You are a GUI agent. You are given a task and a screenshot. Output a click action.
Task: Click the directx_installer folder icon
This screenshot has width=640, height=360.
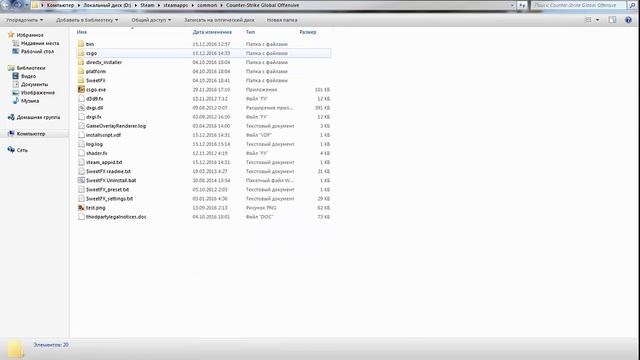tap(81, 62)
